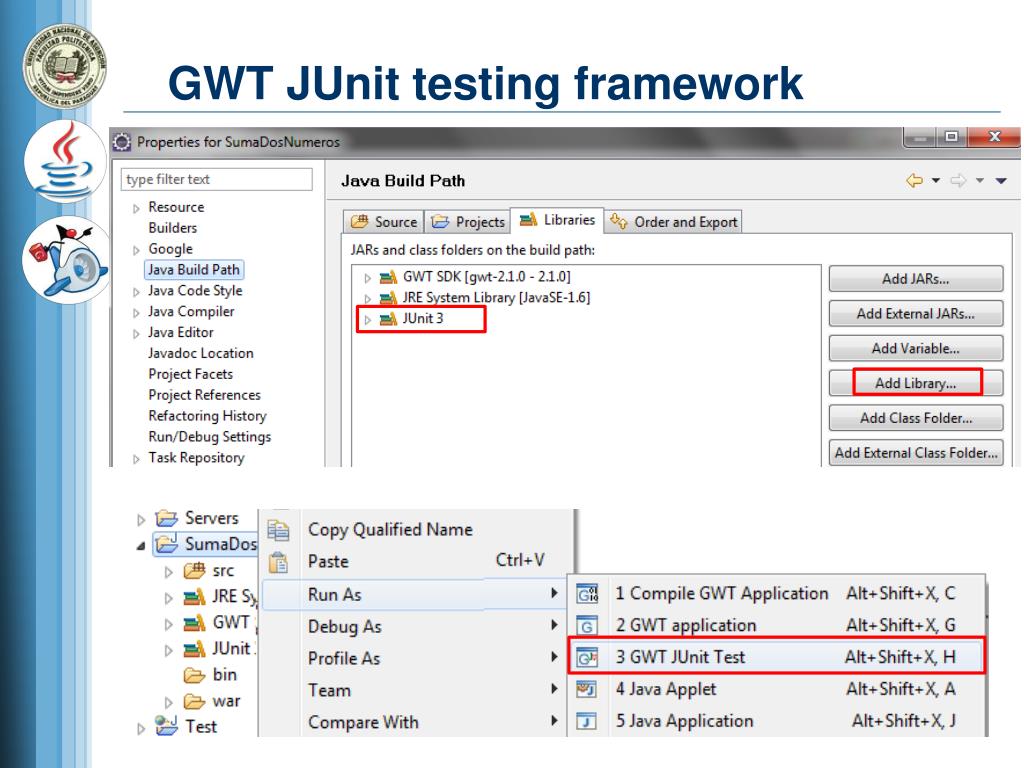1024x768 pixels.
Task: Click the Paste clipboard icon
Action: point(279,562)
